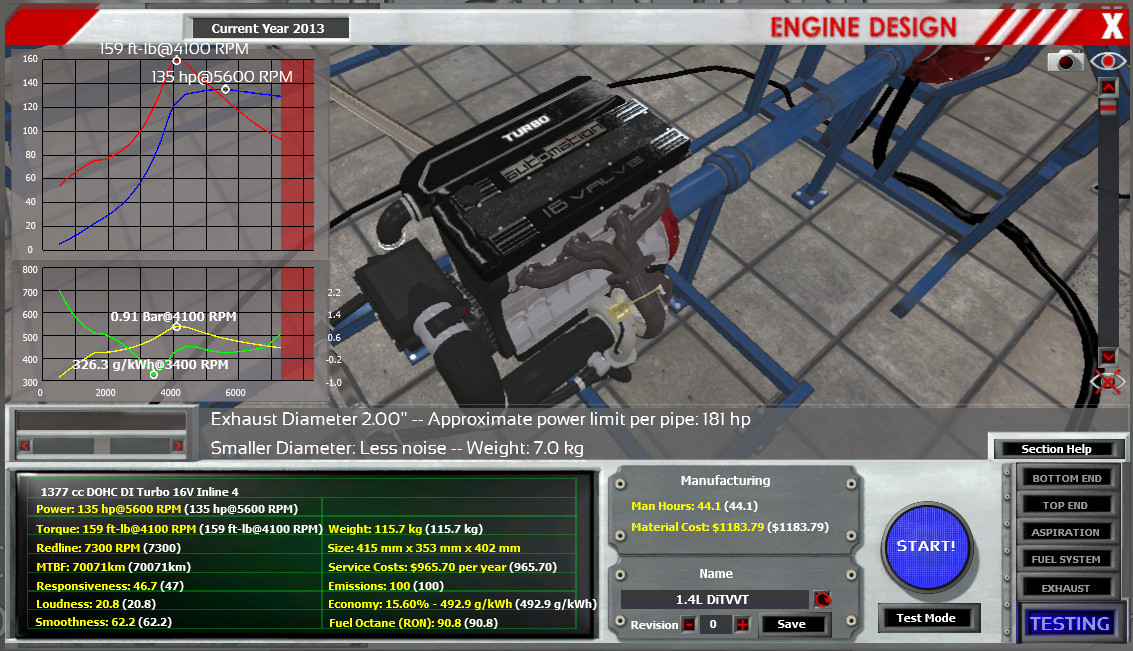Go to the Fuel System section

pyautogui.click(x=1066, y=560)
